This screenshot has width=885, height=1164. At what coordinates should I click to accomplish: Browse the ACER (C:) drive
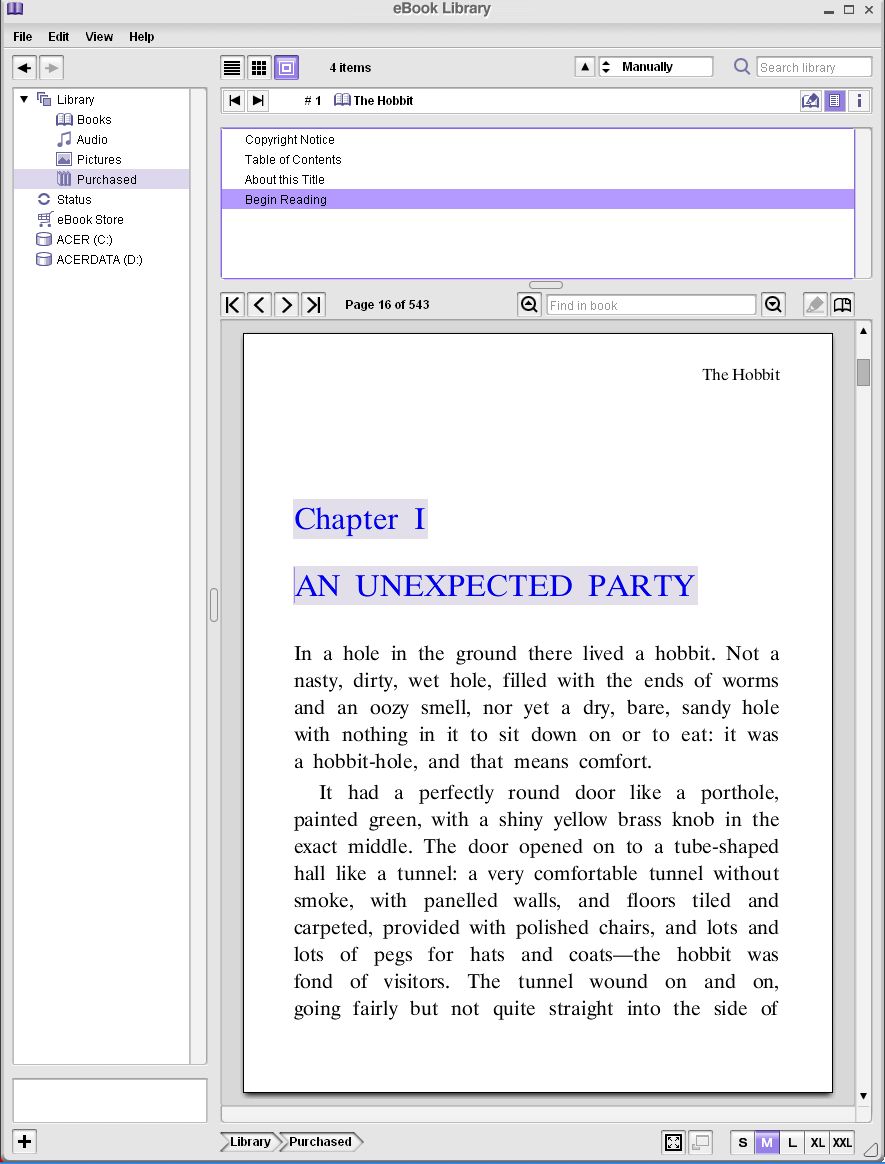[x=74, y=240]
